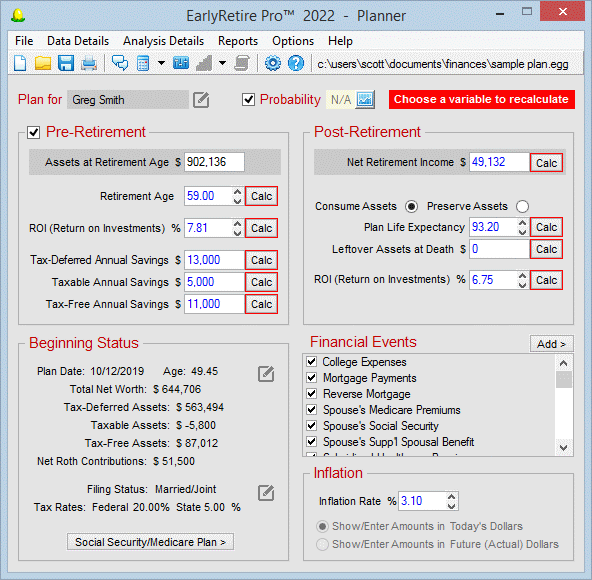
Task: Expand the chart icon dropdown arrow
Action: (222, 63)
